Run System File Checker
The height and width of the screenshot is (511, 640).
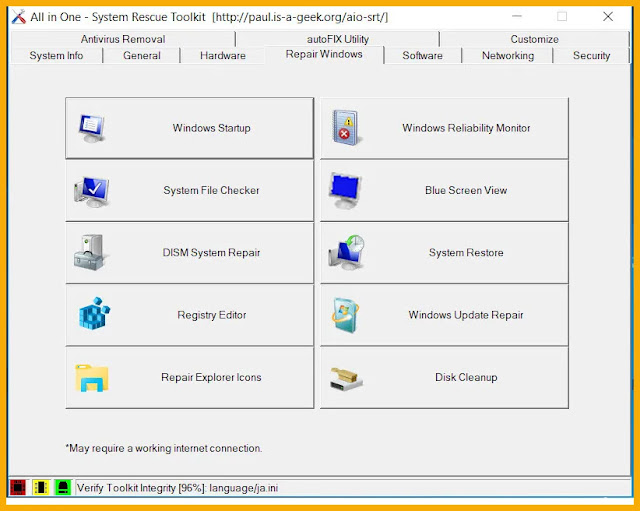click(190, 191)
